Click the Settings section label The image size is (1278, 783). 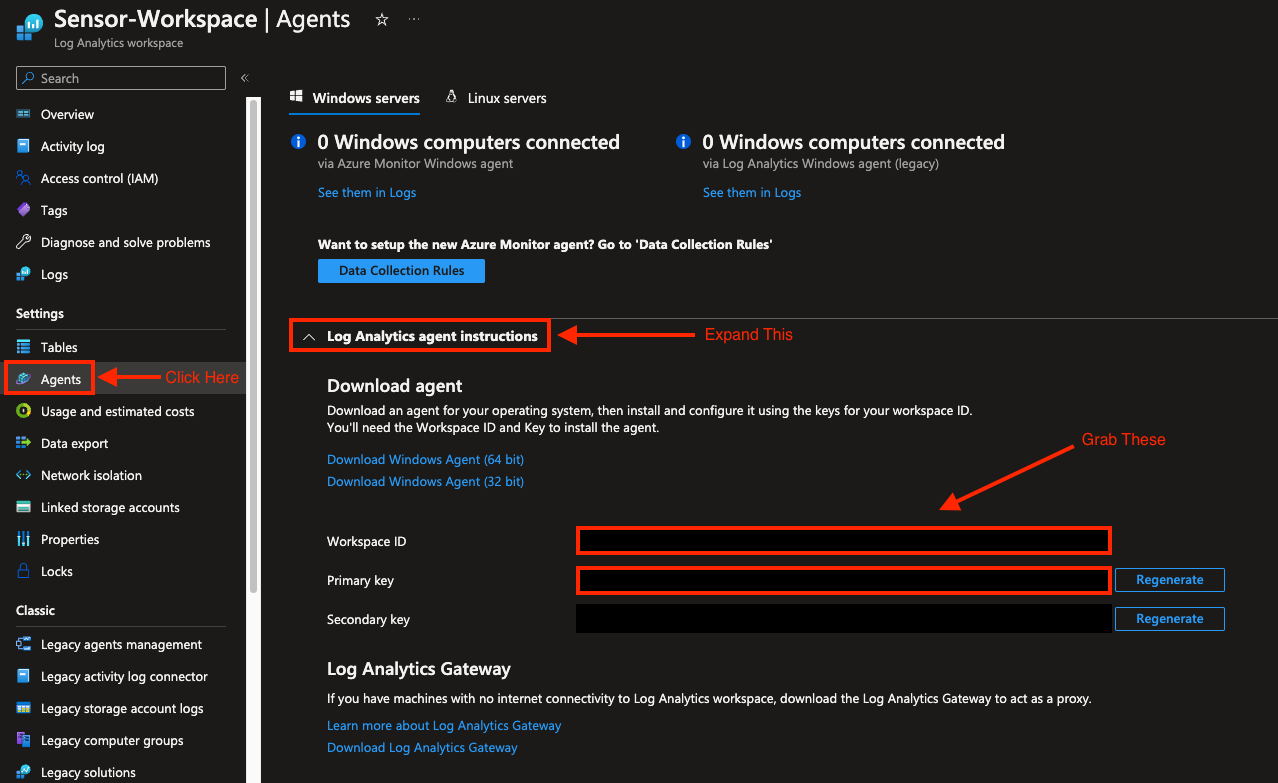pos(40,314)
